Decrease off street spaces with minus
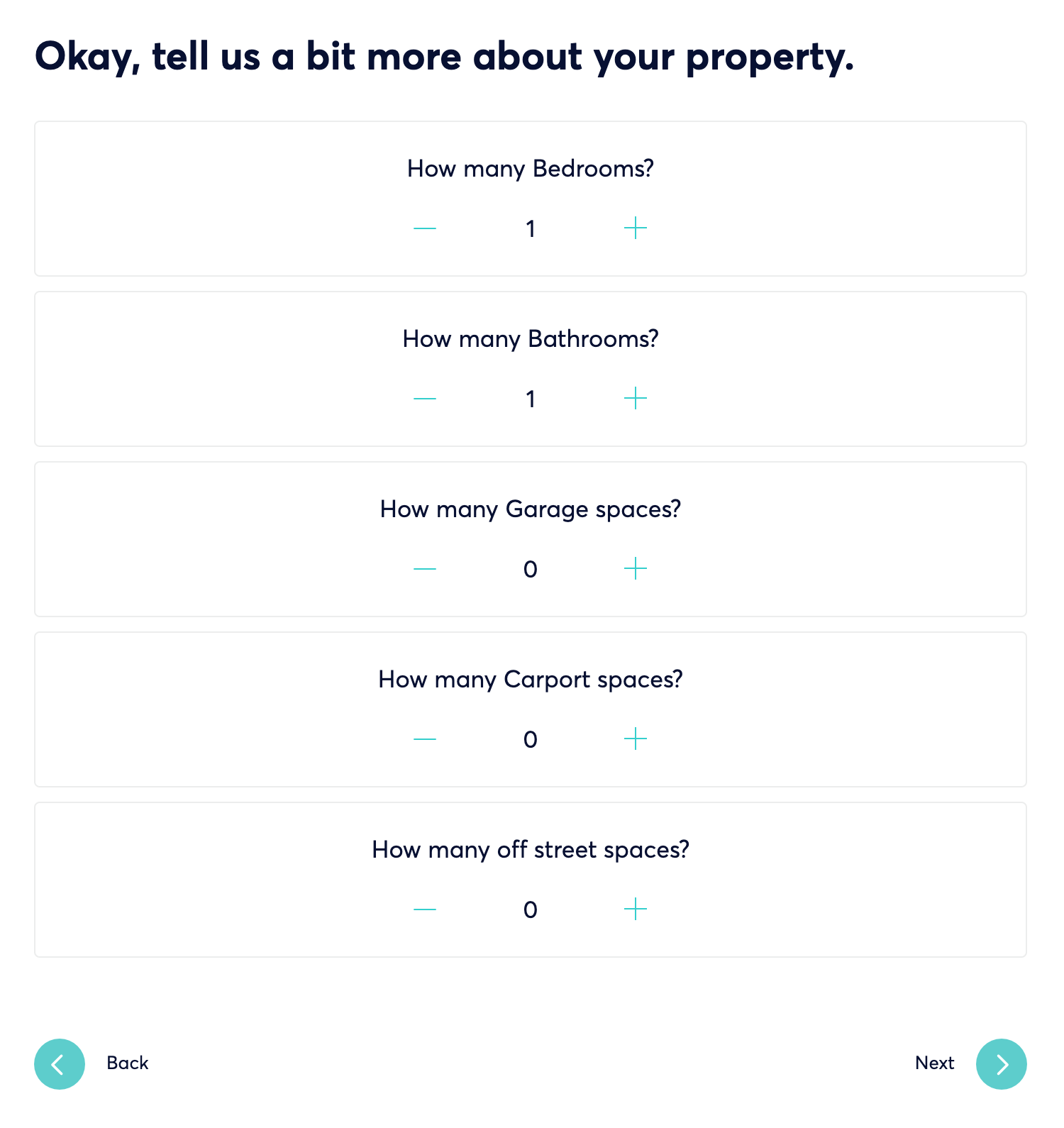This screenshot has width=1064, height=1128. (x=425, y=909)
